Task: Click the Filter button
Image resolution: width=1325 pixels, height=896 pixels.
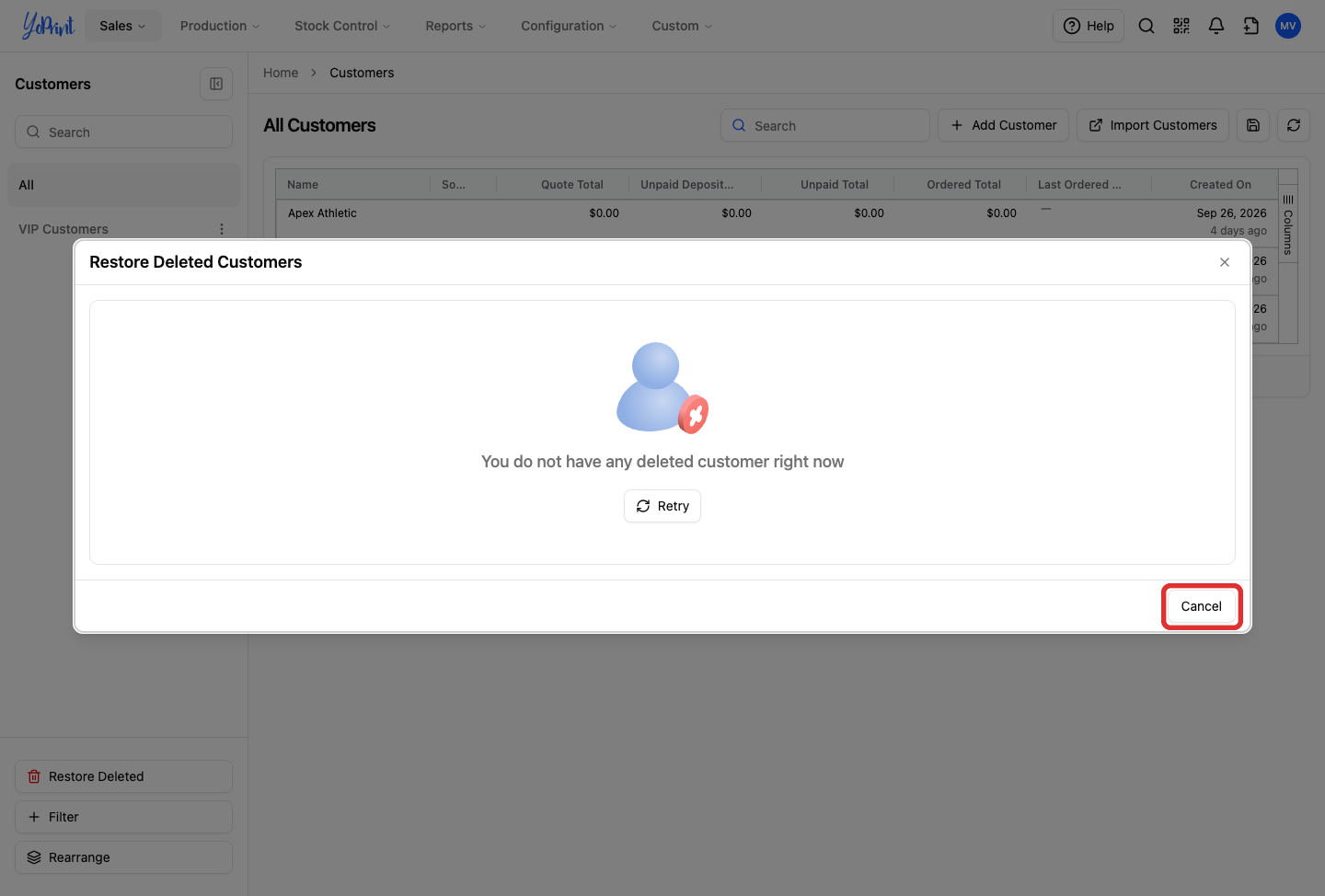Action: click(123, 817)
